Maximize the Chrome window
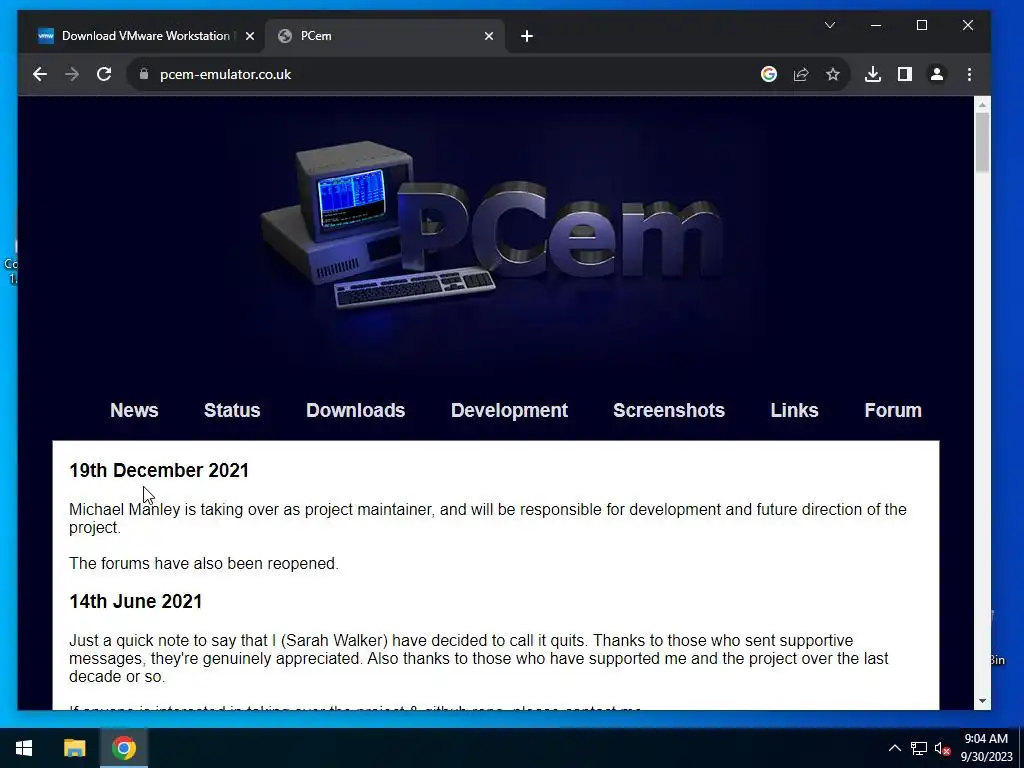Image resolution: width=1024 pixels, height=768 pixels. point(921,25)
